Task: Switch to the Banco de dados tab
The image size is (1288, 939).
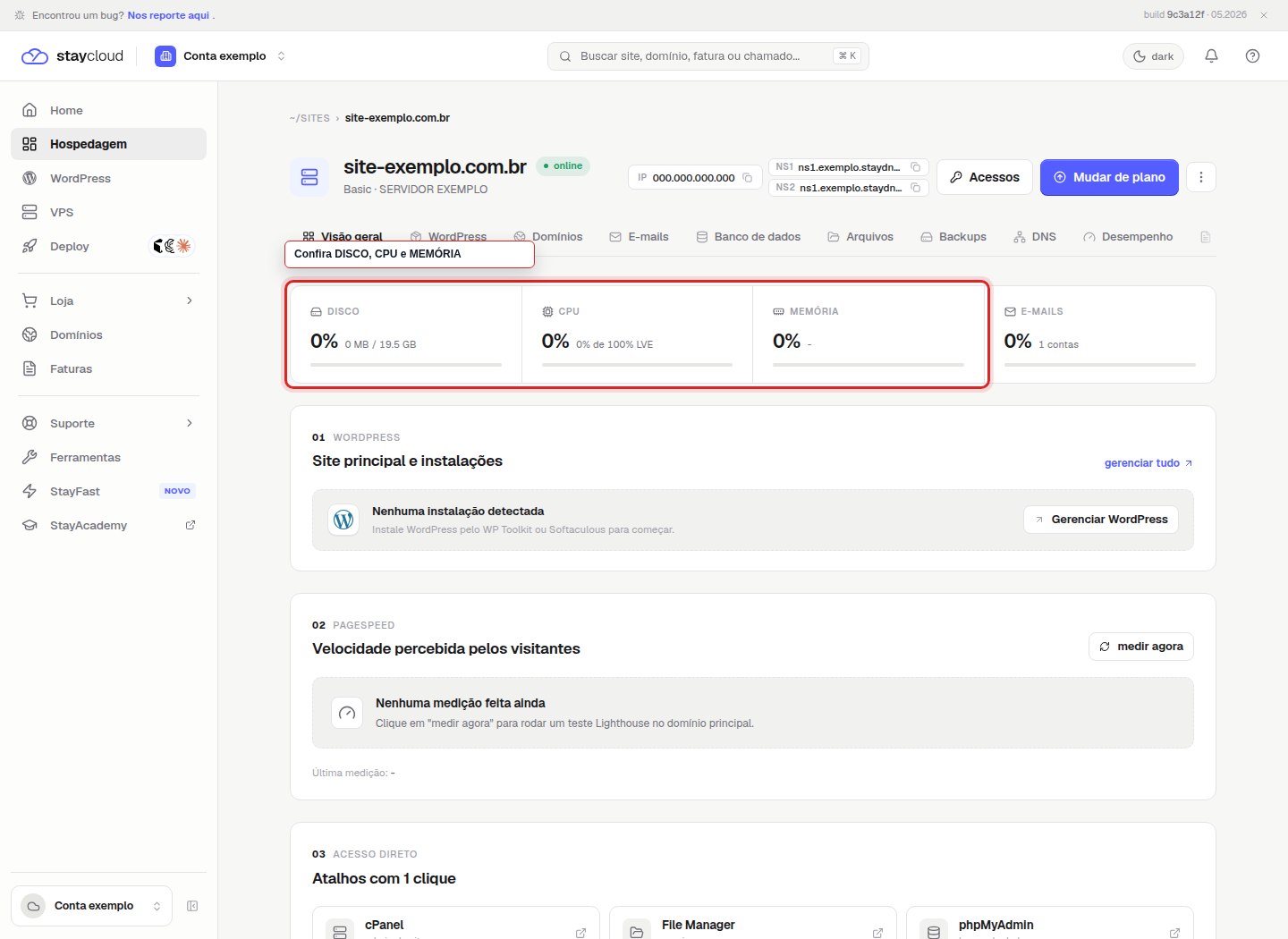Action: (x=749, y=237)
